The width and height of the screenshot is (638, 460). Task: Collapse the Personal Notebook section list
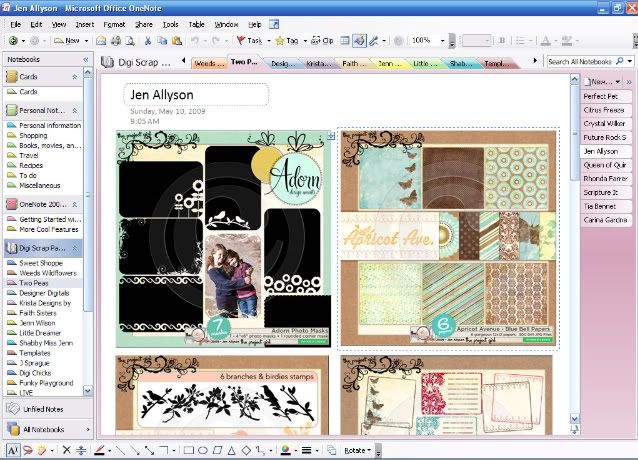(x=75, y=110)
